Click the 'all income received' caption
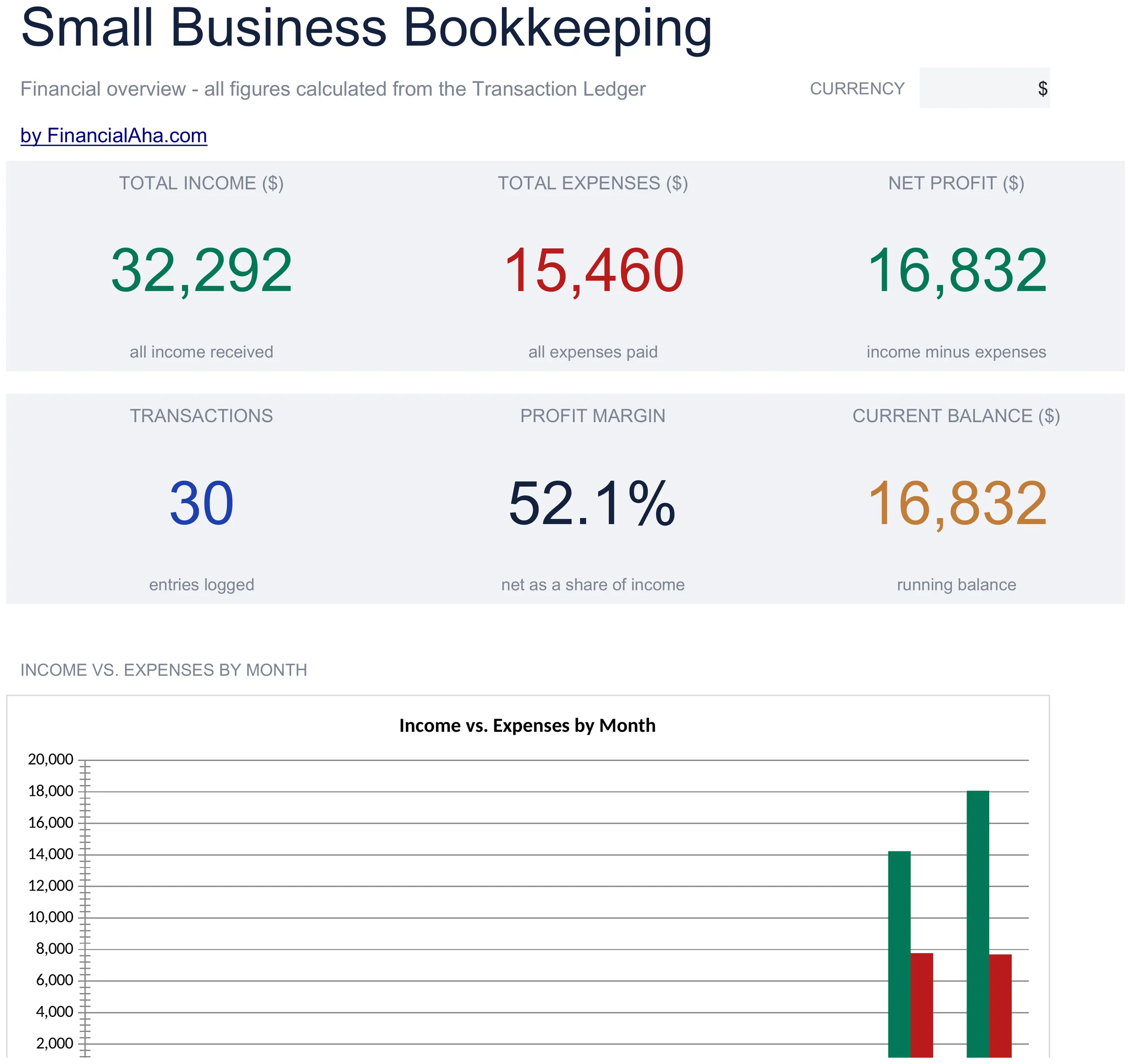This screenshot has height=1064, width=1131. coord(201,352)
